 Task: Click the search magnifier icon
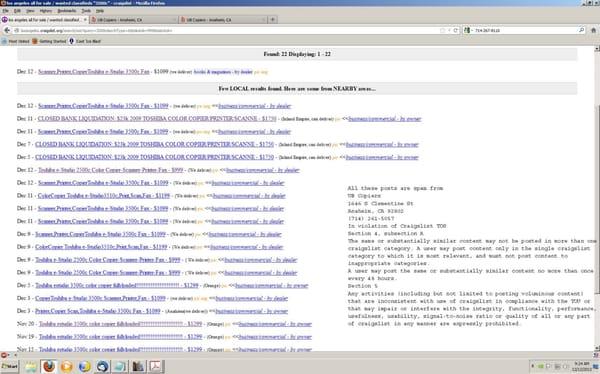[x=582, y=30]
